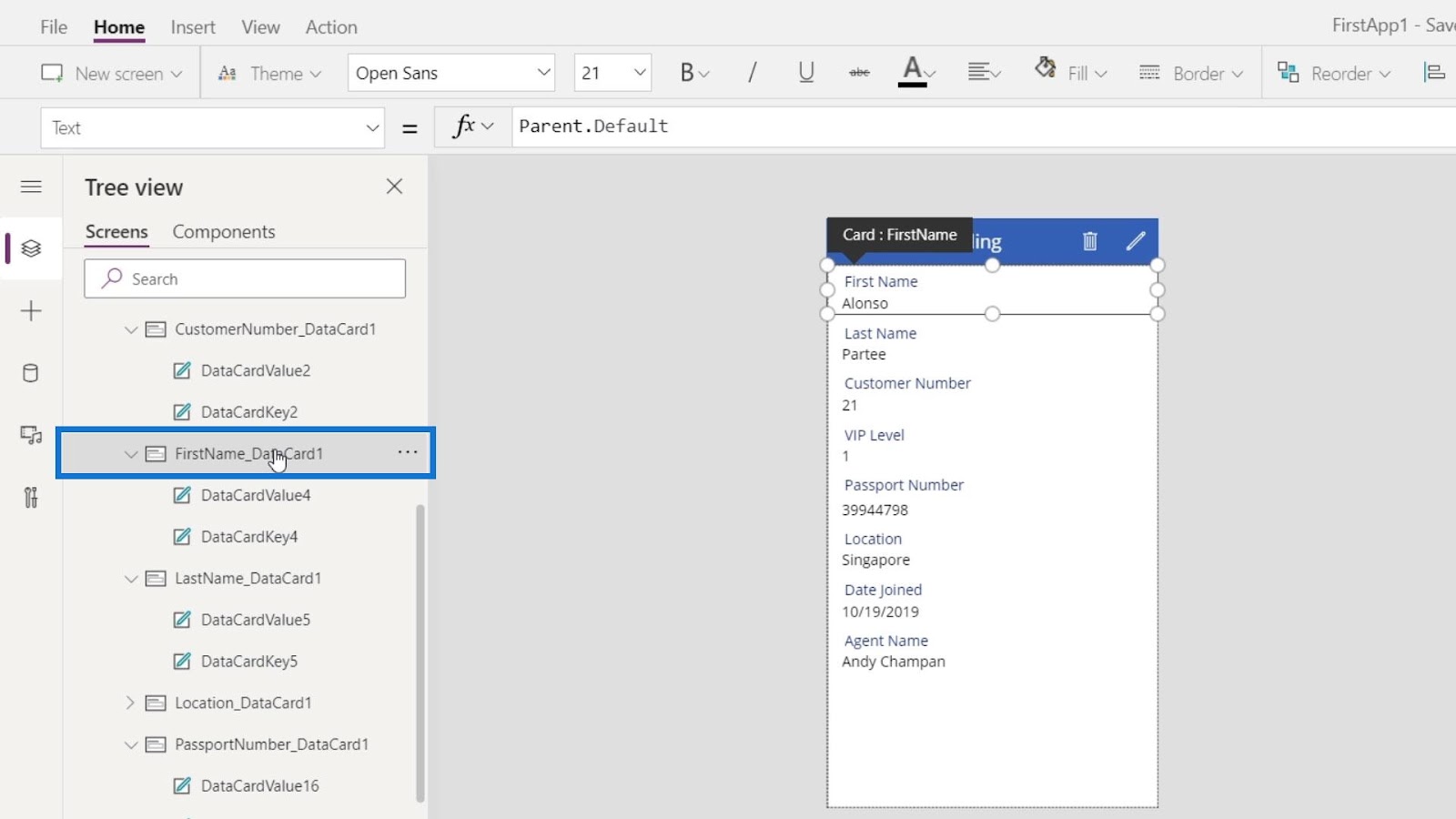The width and height of the screenshot is (1456, 819).
Task: Select CustomerNumber_DataCard1 in tree
Action: (x=275, y=329)
